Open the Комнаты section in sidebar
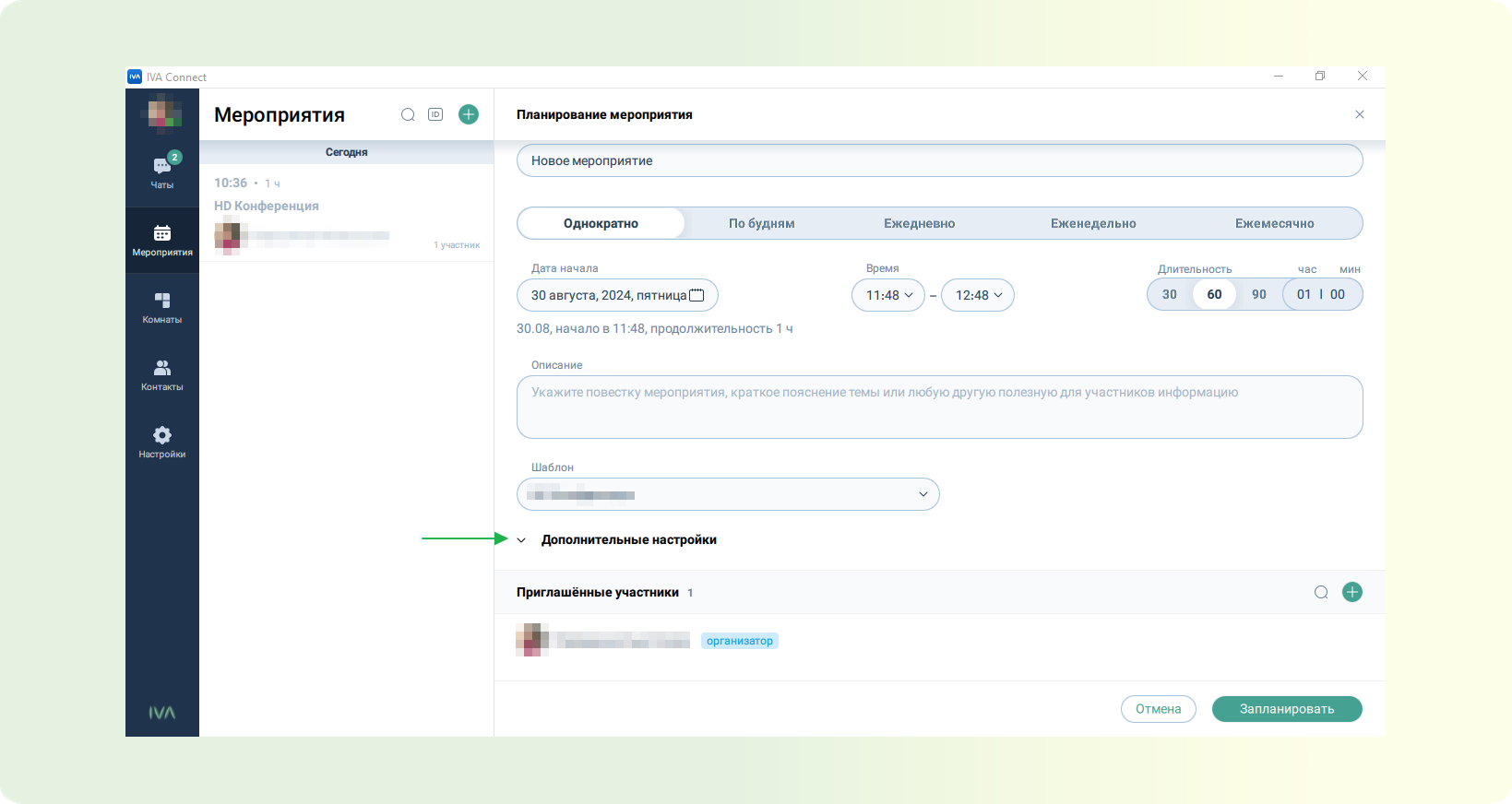Image resolution: width=1512 pixels, height=804 pixels. (x=162, y=308)
